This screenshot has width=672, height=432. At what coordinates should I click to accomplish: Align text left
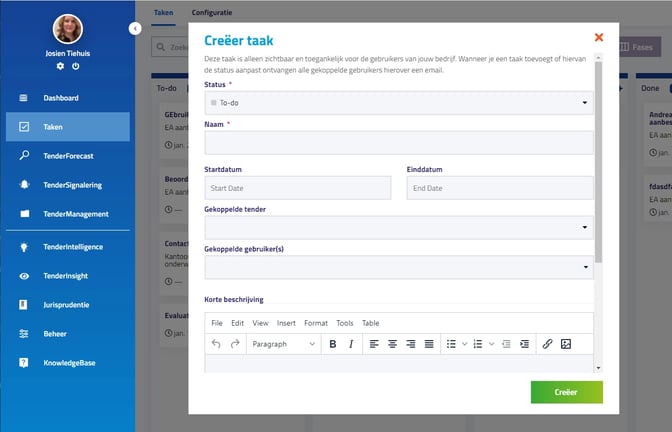pos(374,344)
